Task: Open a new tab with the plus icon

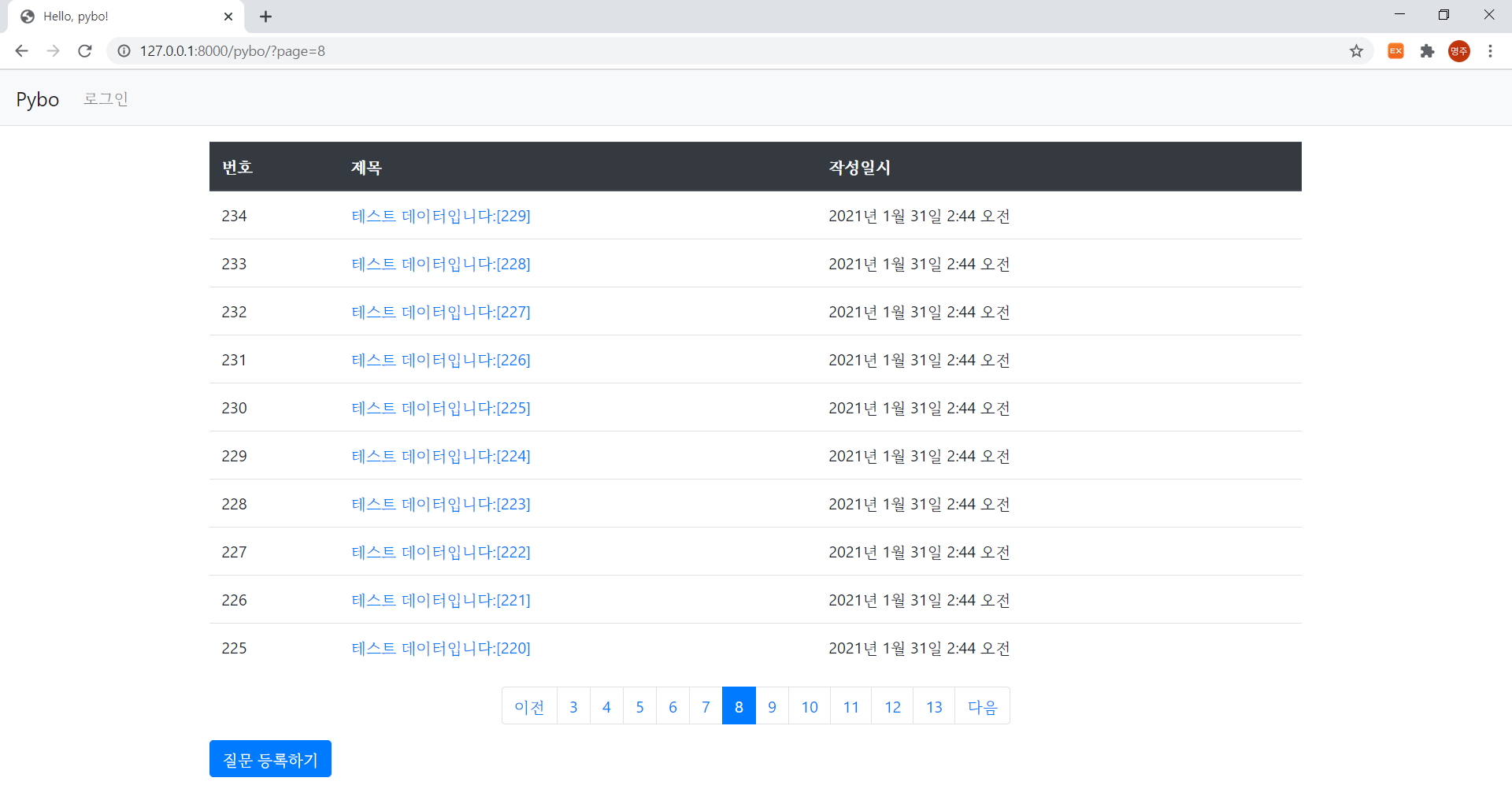Action: pos(265,16)
